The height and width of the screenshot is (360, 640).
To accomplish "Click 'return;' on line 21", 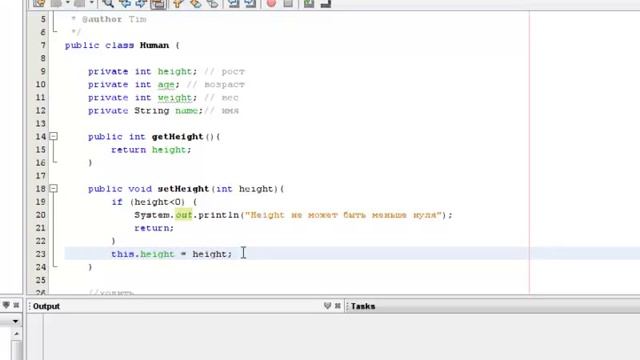I will (x=154, y=228).
